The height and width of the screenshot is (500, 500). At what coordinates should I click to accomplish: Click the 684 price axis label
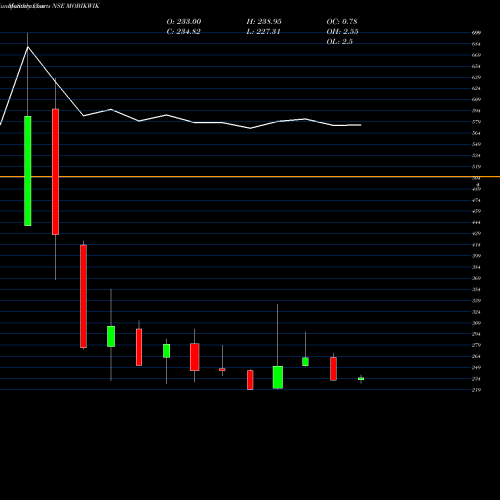[x=476, y=44]
